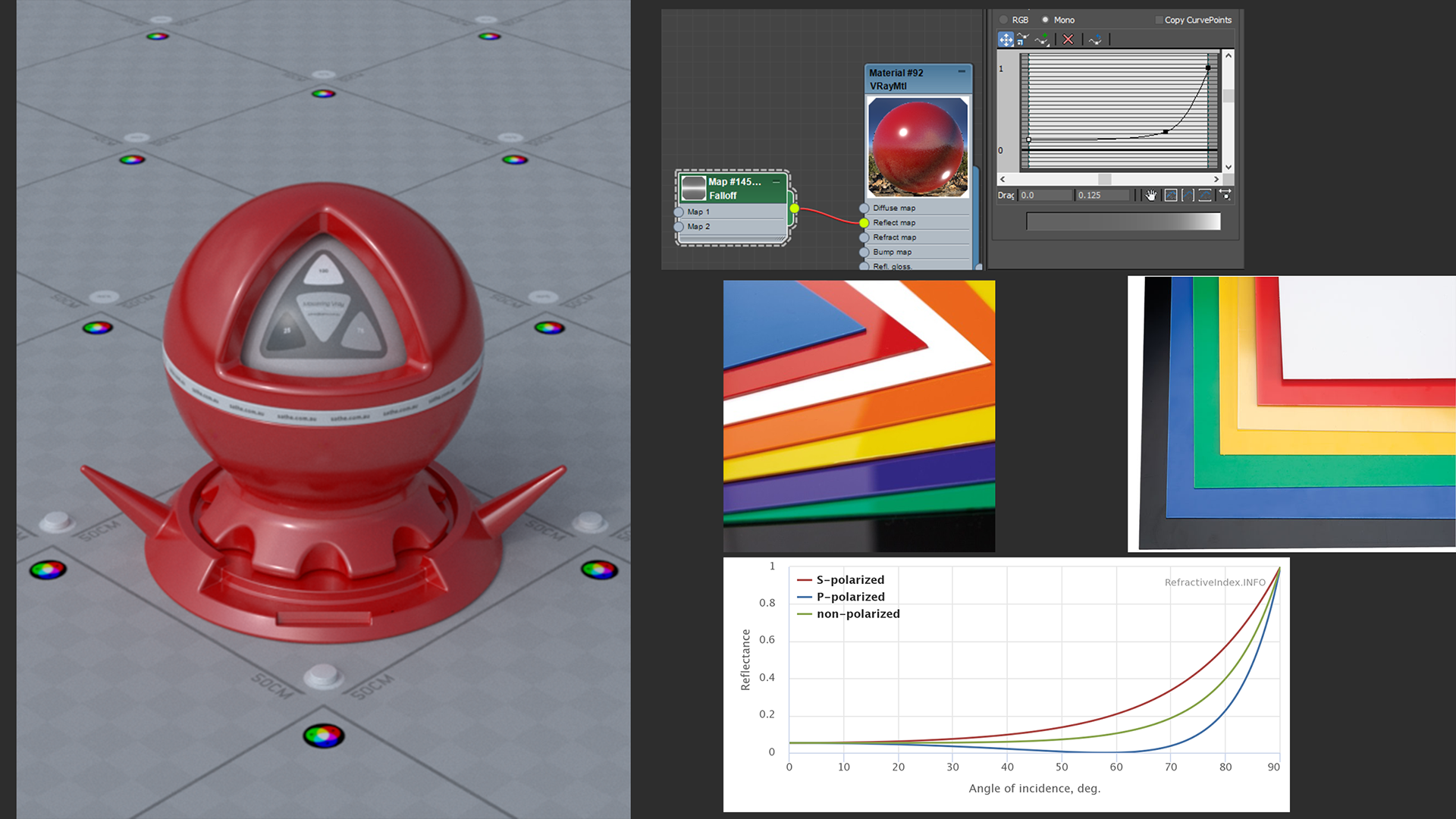Click the Falloff node preview thumbnail icon
1456x819 pixels.
click(693, 188)
